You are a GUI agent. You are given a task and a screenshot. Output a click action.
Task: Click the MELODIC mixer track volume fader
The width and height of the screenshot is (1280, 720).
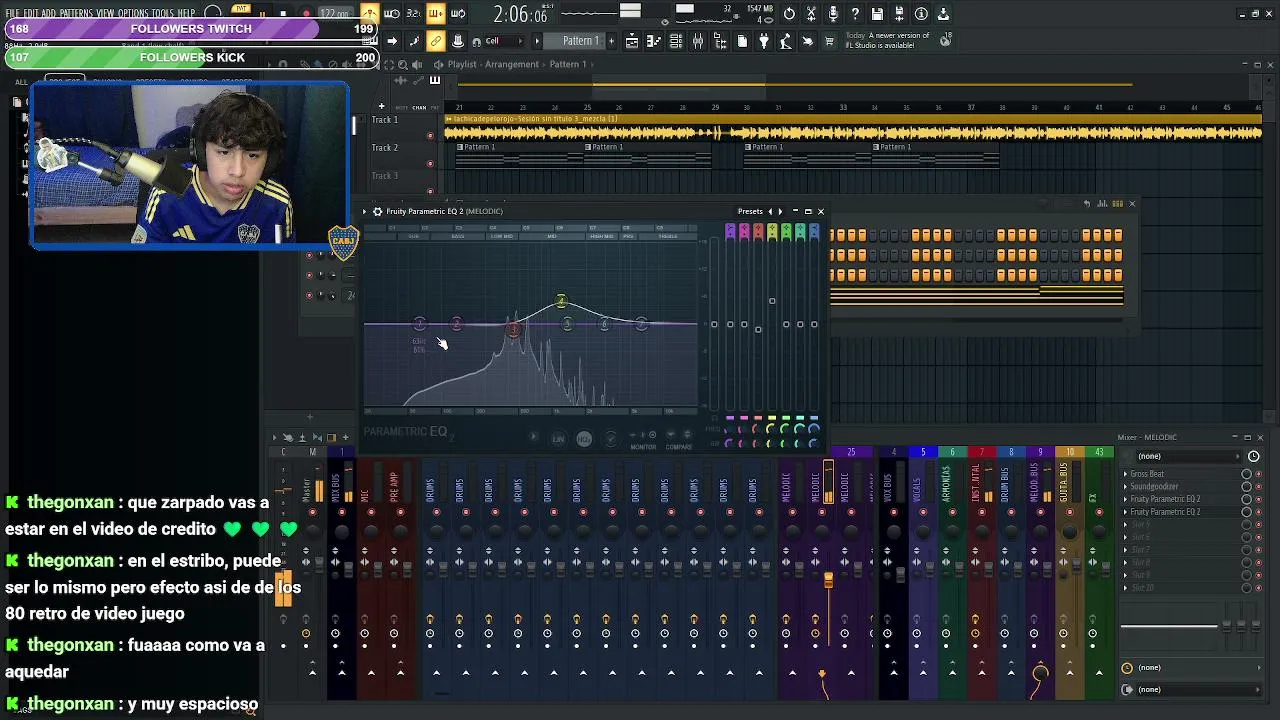pos(828,580)
